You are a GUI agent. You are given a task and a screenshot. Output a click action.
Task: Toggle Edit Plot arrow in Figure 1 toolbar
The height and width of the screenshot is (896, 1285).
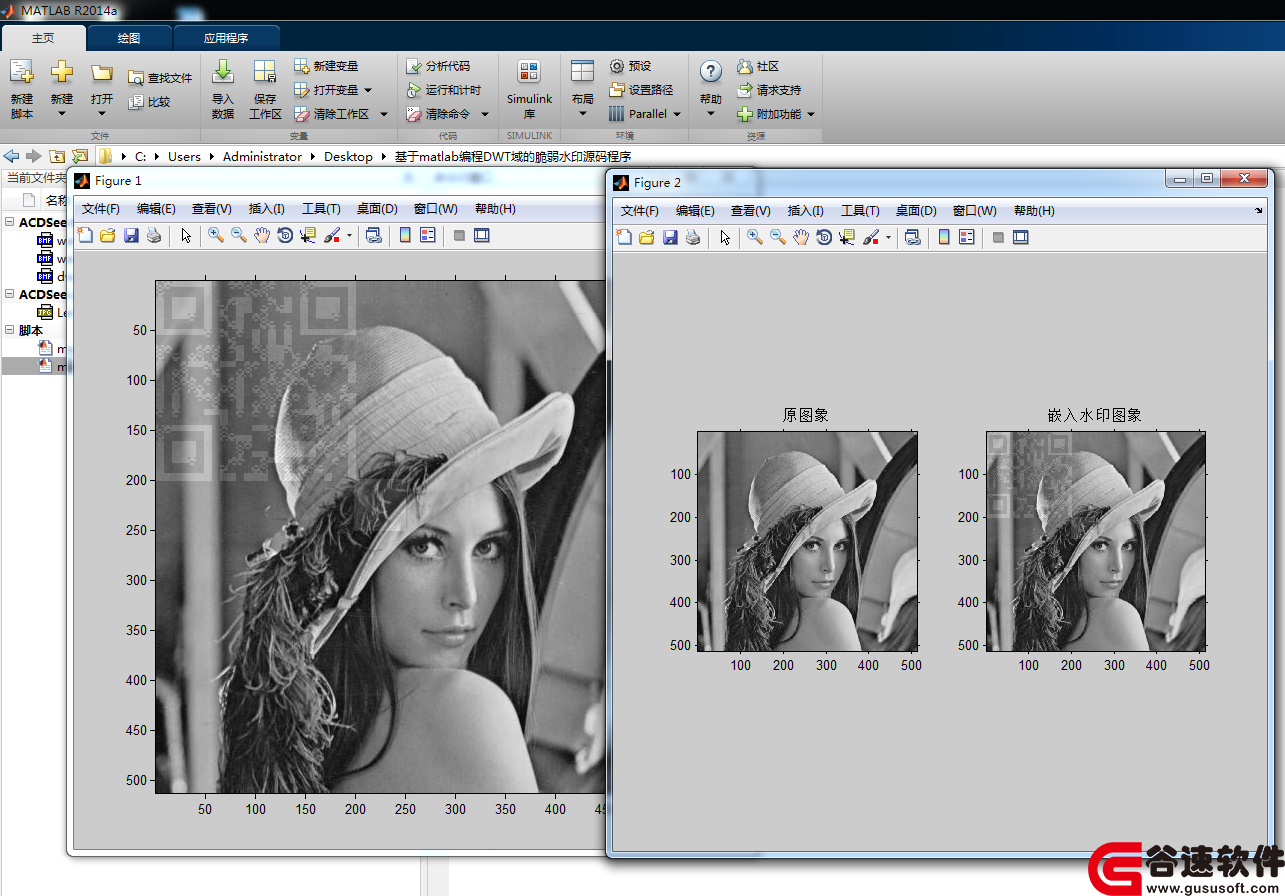(x=186, y=235)
